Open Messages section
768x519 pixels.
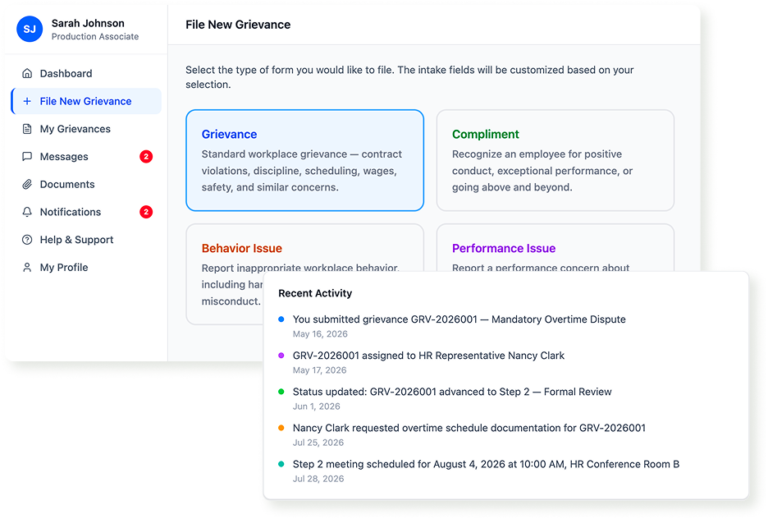[86, 157]
